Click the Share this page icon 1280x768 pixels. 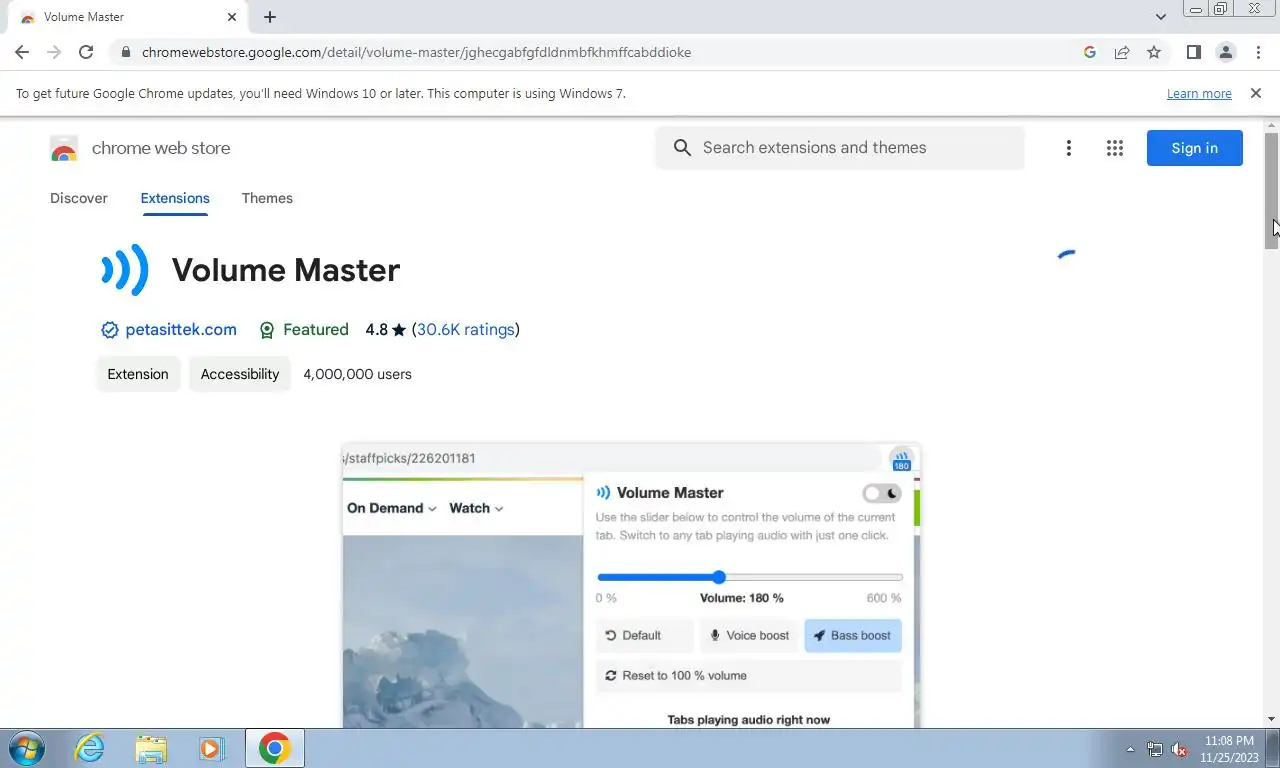click(1122, 52)
